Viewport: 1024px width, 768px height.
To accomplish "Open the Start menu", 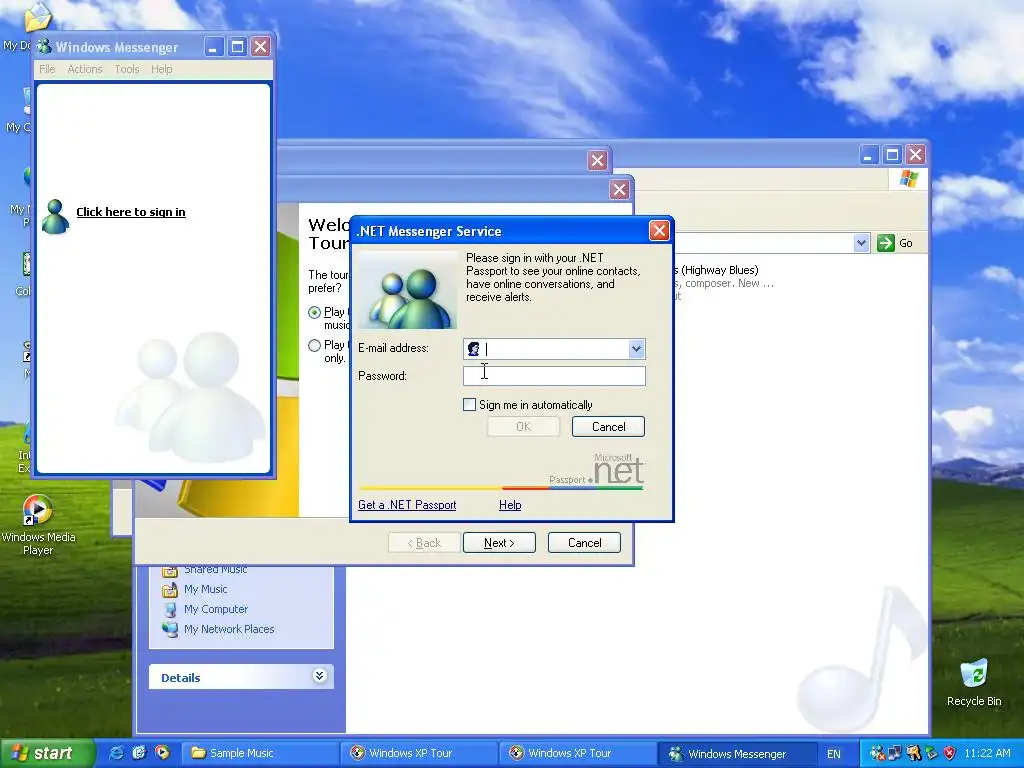I will pyautogui.click(x=47, y=753).
